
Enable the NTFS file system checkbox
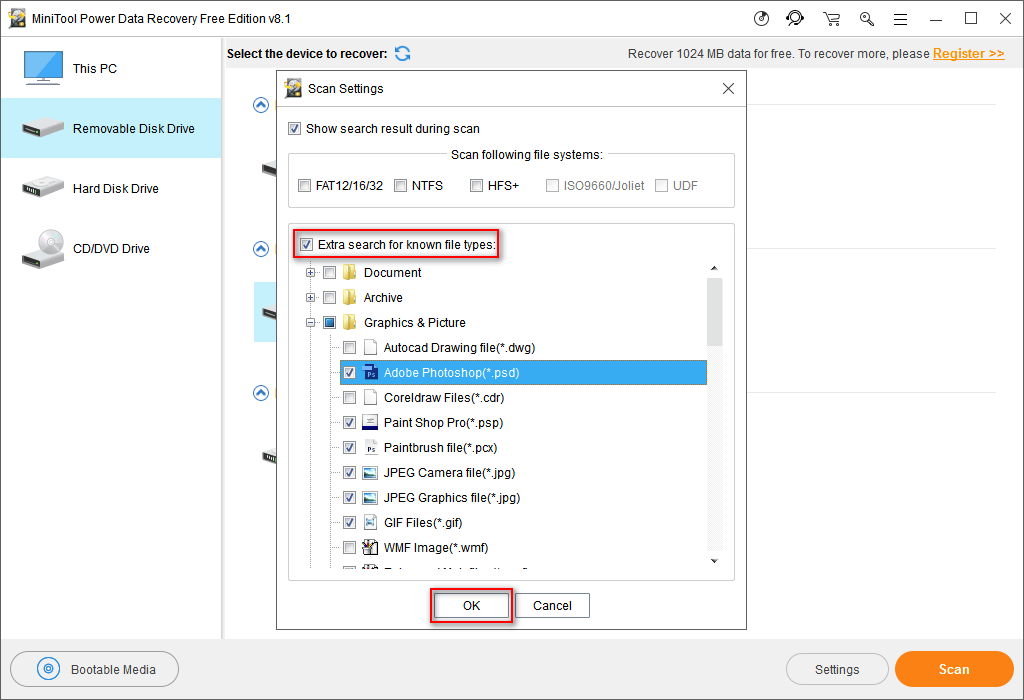tap(400, 185)
